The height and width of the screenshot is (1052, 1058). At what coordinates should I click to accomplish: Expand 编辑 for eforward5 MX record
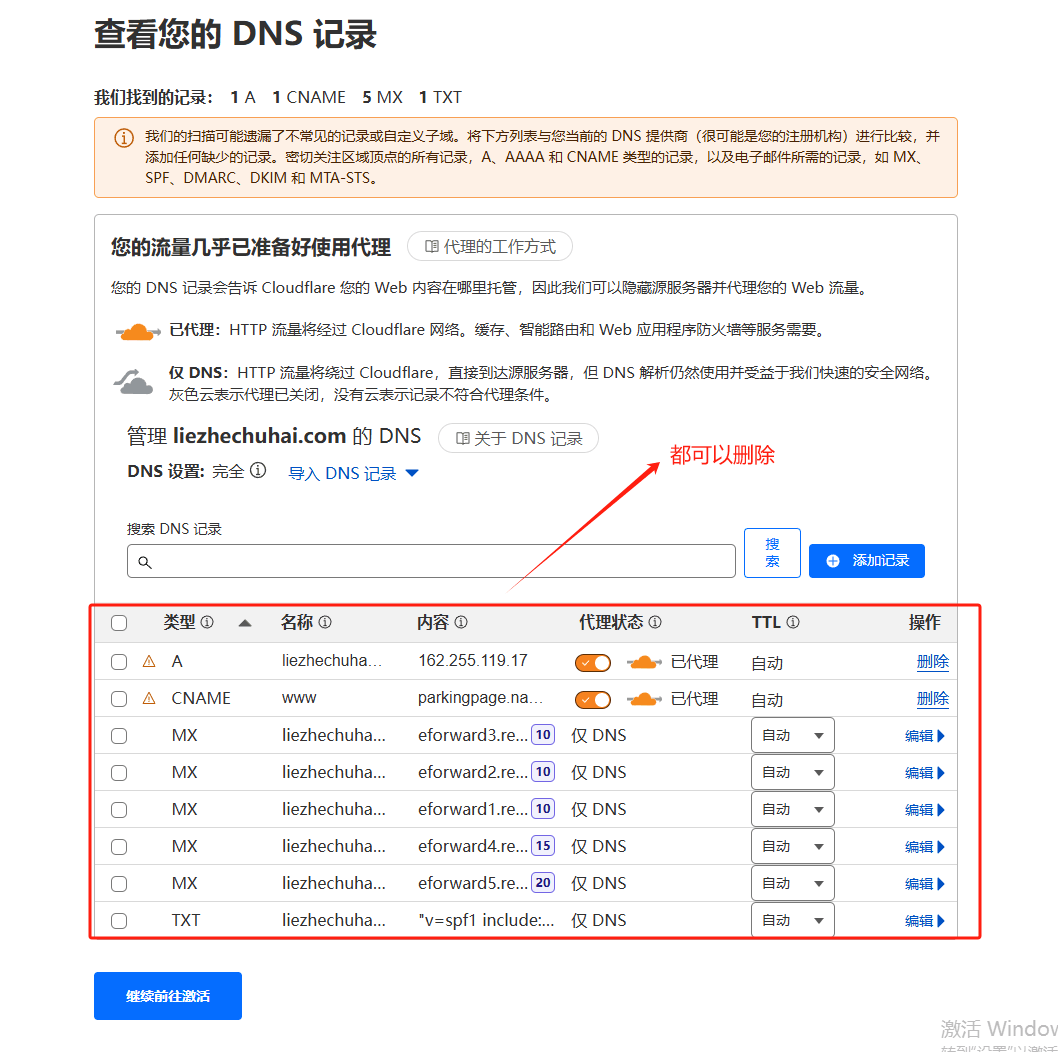tap(925, 885)
